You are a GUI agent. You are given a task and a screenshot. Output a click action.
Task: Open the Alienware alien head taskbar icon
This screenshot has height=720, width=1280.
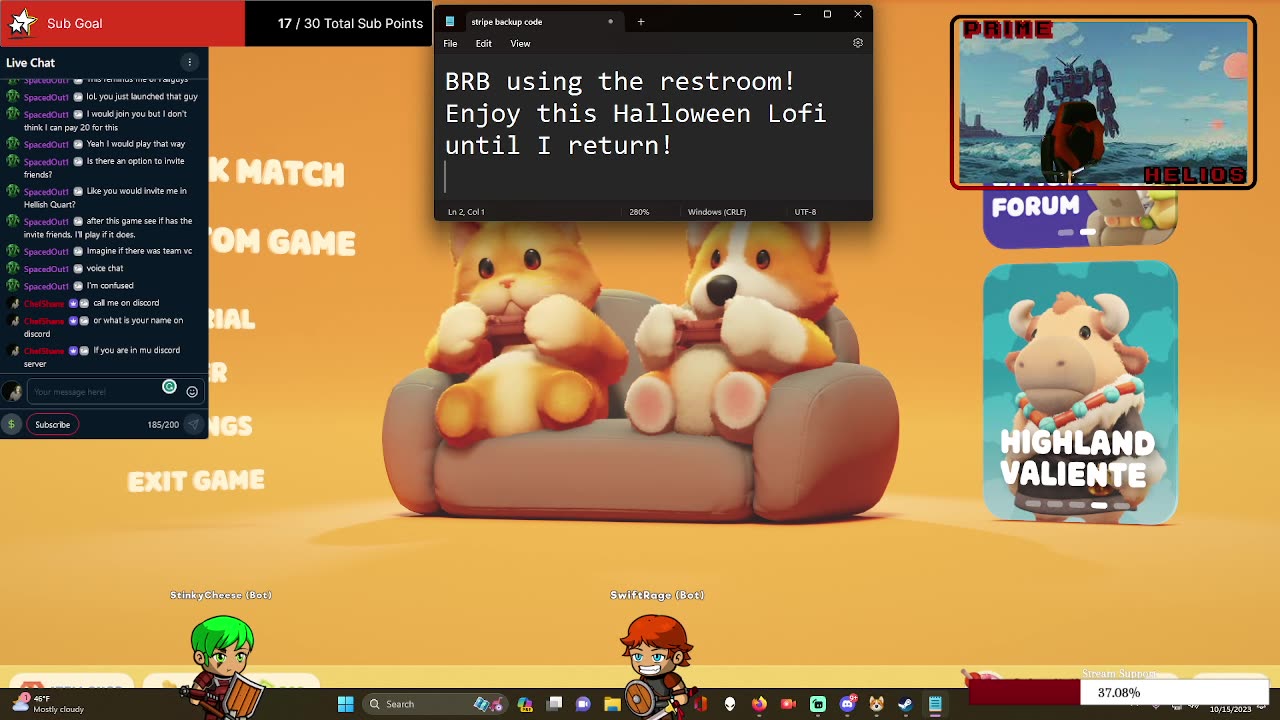tap(730, 704)
